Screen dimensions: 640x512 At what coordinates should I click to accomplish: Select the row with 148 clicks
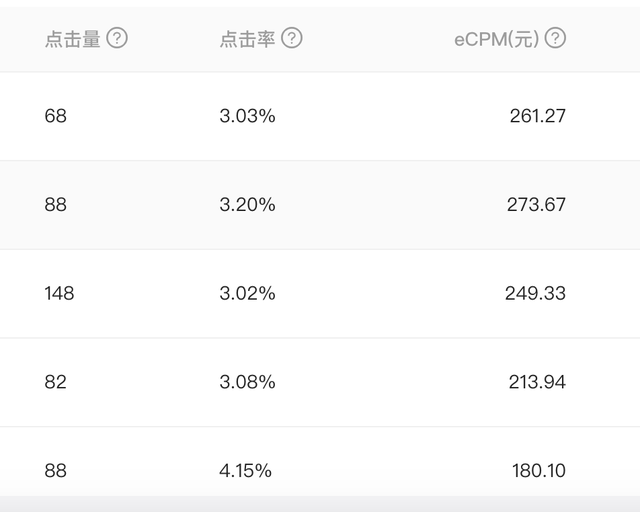[x=320, y=294]
